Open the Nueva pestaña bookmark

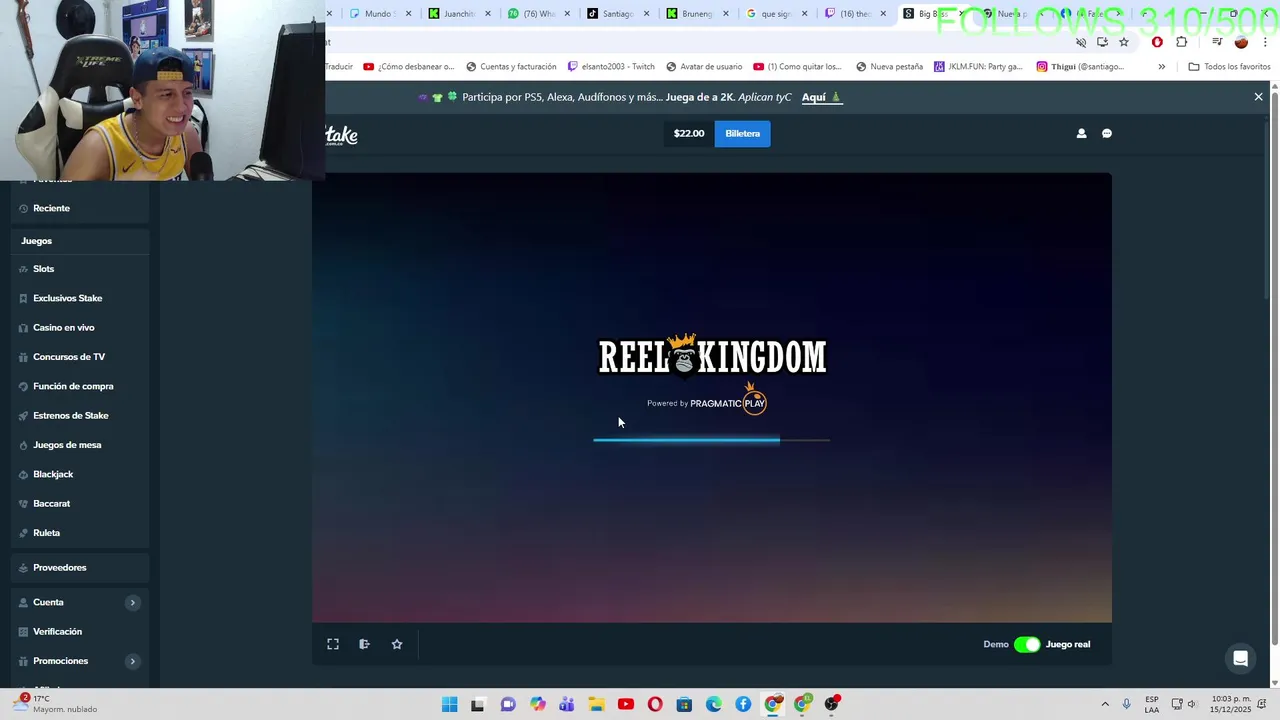tap(889, 67)
